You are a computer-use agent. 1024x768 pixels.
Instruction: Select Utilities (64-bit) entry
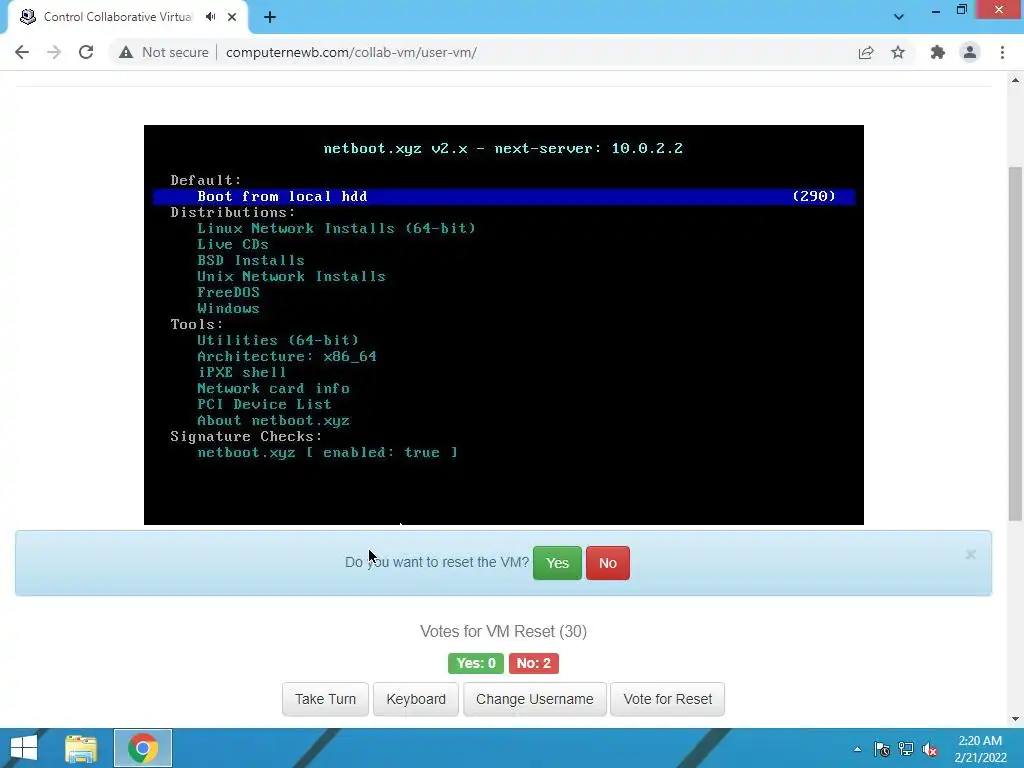coord(278,340)
